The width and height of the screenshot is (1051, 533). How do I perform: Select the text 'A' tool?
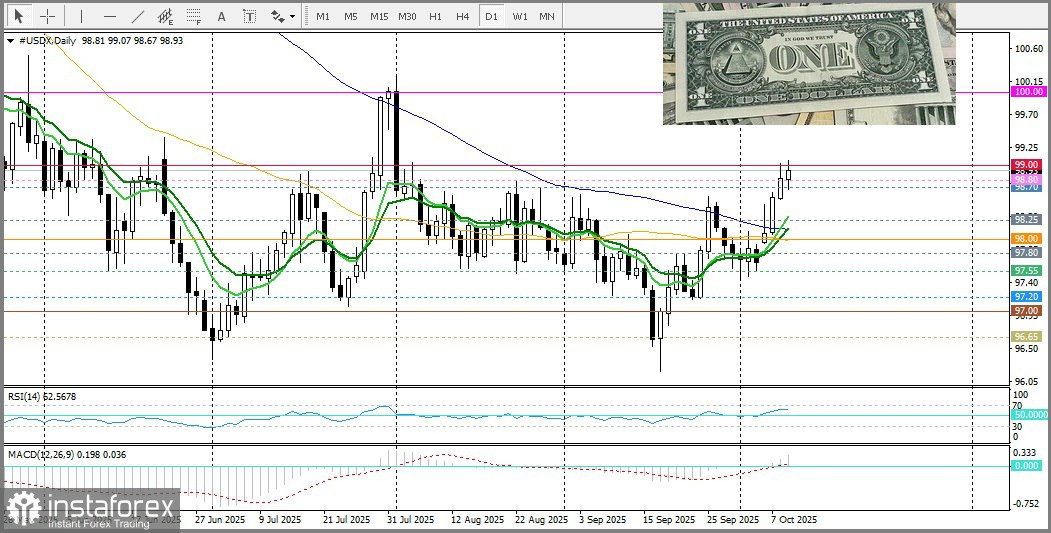pos(221,17)
